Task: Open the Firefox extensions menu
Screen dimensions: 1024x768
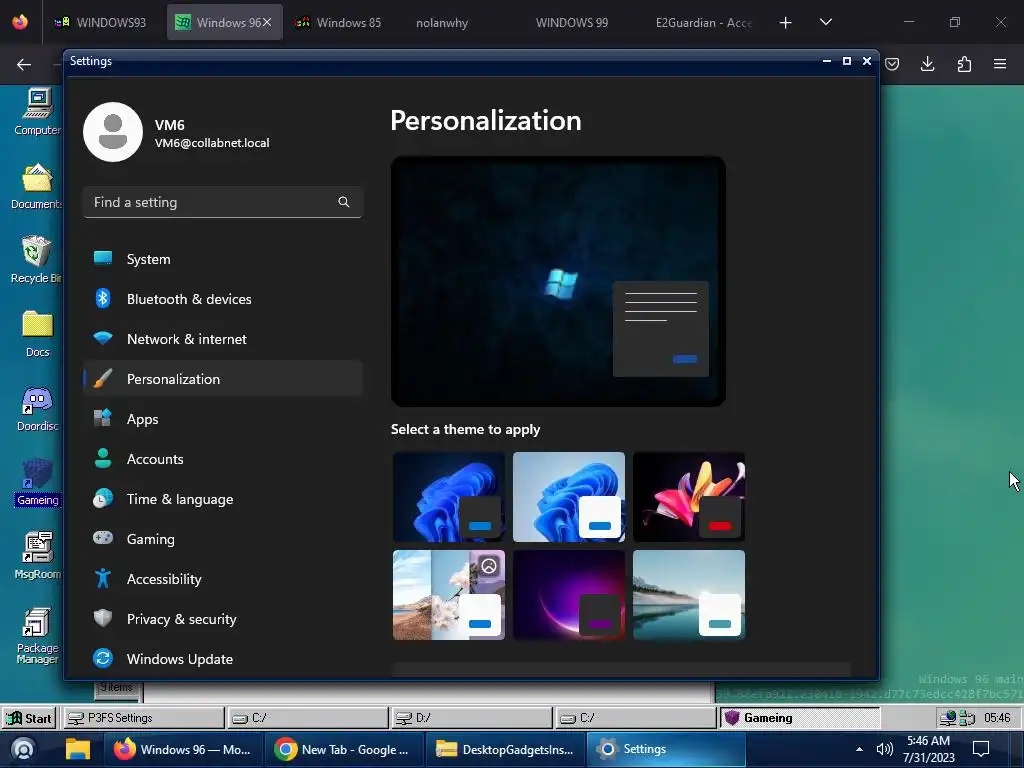Action: coord(964,64)
